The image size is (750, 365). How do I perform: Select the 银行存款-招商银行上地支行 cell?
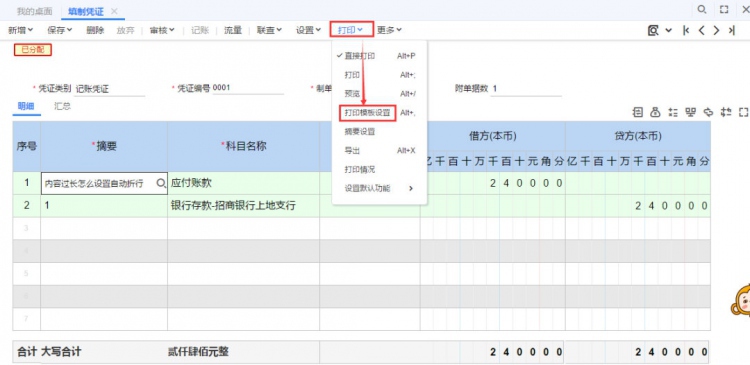click(243, 206)
